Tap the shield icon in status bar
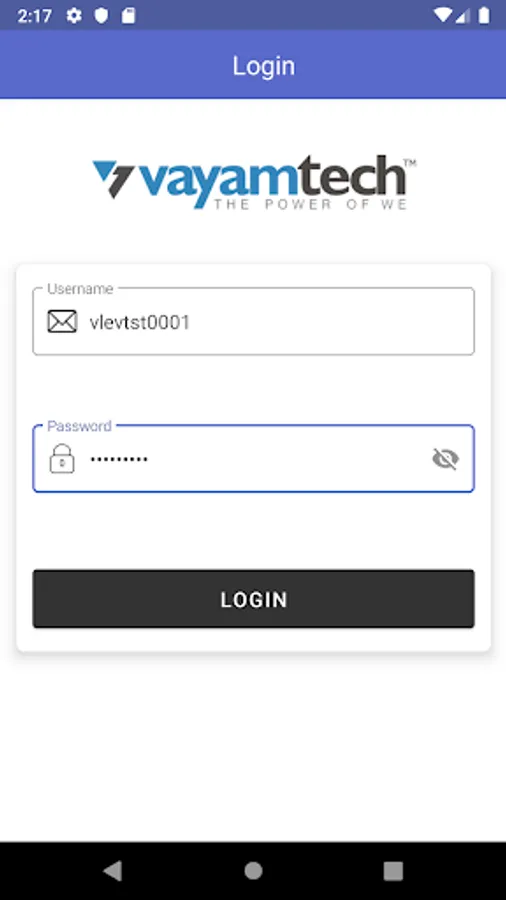This screenshot has width=506, height=900. point(102,15)
